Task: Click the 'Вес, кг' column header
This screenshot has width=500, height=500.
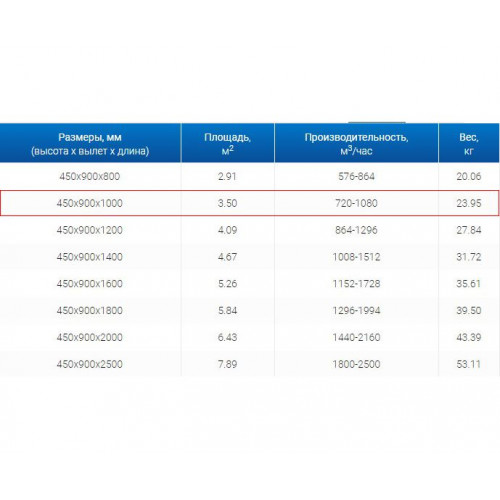Action: coord(469,143)
